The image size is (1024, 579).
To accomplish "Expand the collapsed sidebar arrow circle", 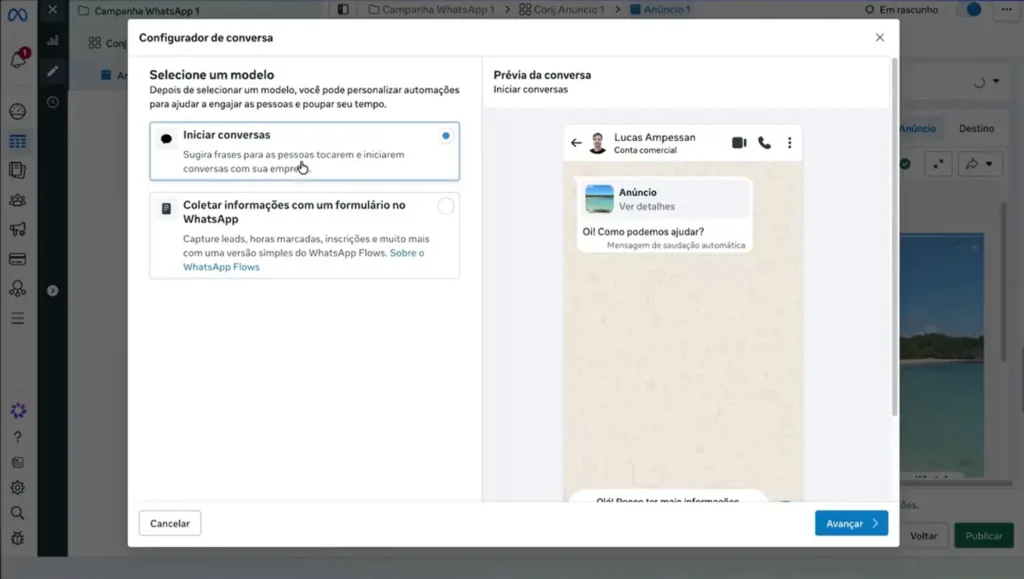I will pos(53,290).
